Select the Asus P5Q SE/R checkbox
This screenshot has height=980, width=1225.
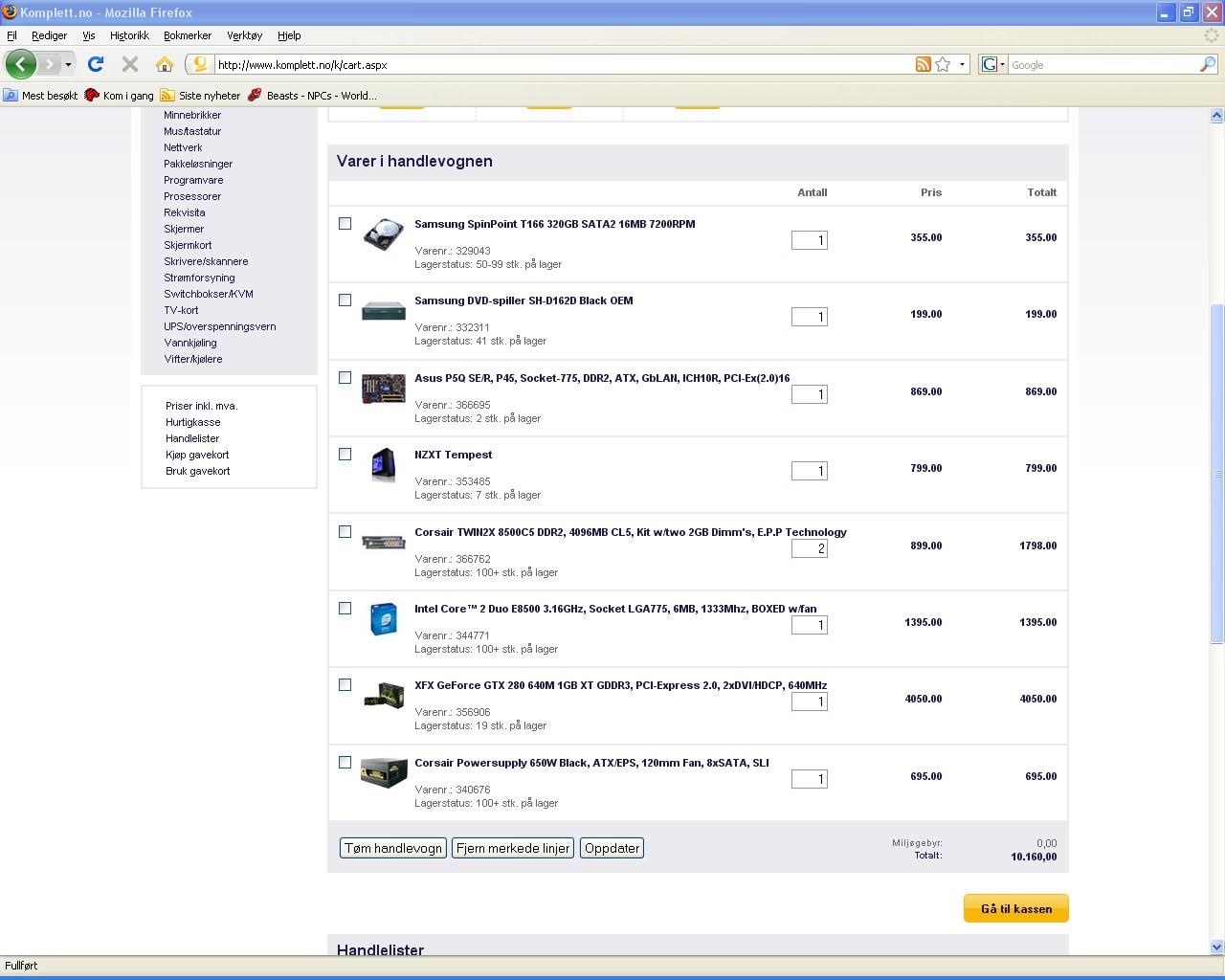(x=345, y=377)
